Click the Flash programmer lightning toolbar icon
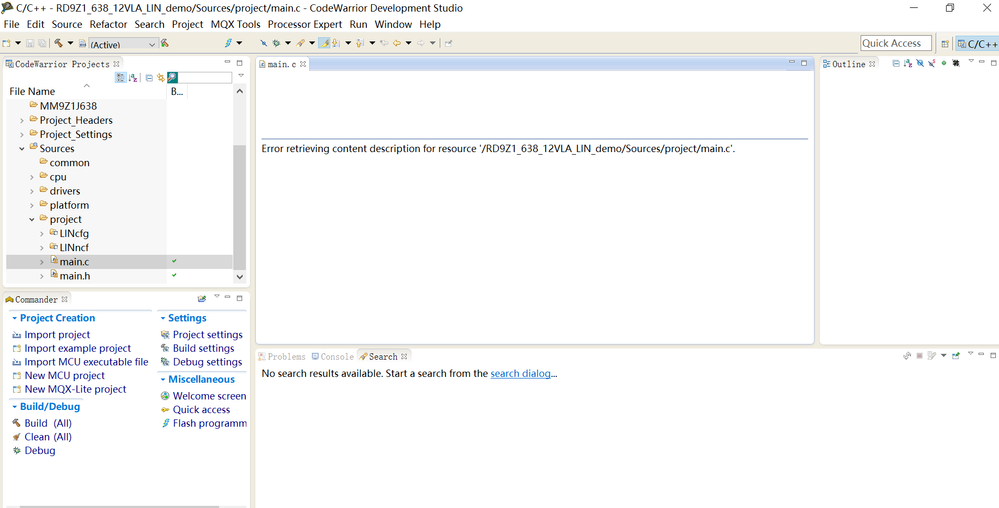The height and width of the screenshot is (508, 999). [228, 43]
